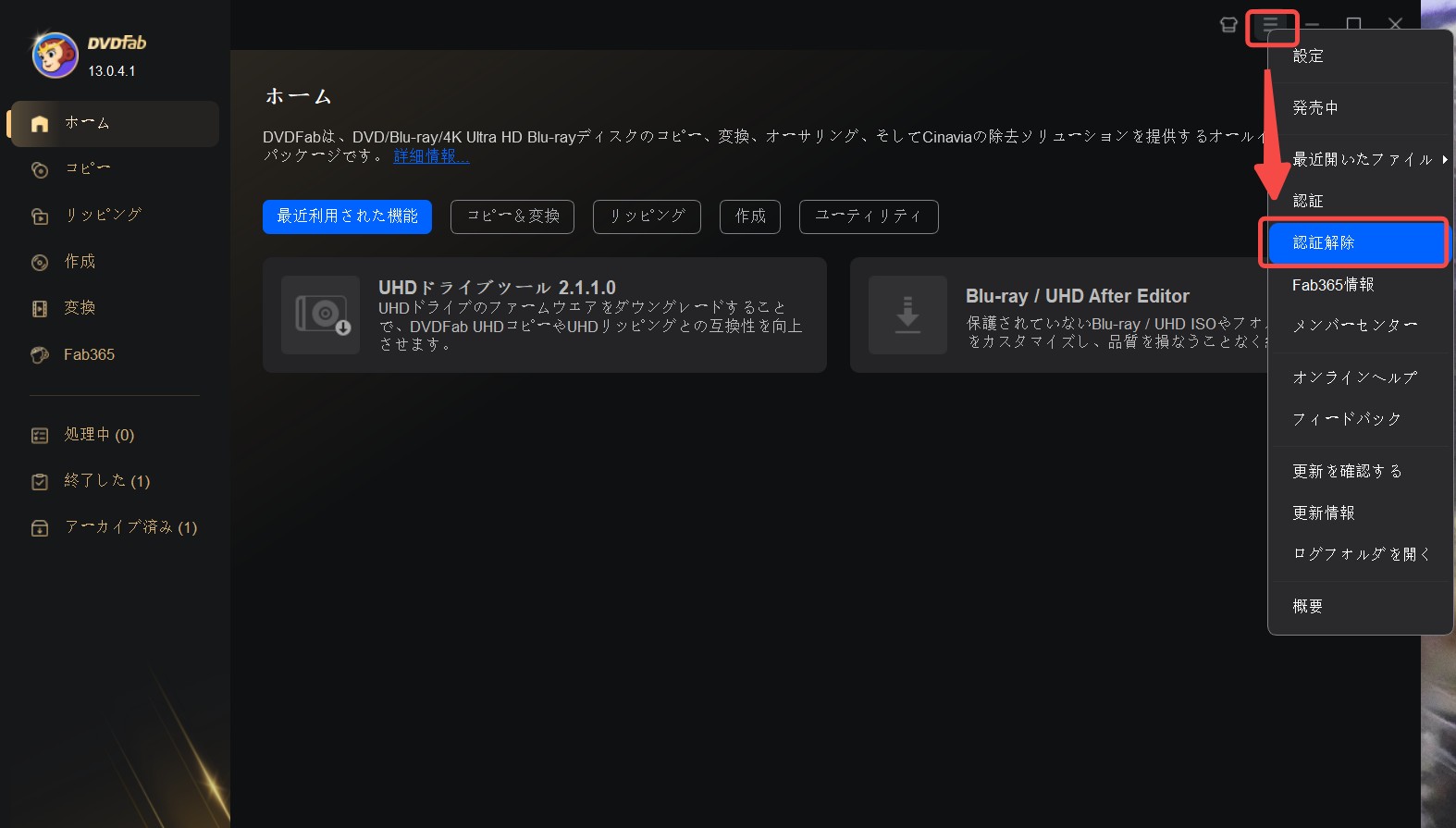Click the アーカイブ済み archive icon
Image resolution: width=1456 pixels, height=828 pixels.
tap(40, 528)
